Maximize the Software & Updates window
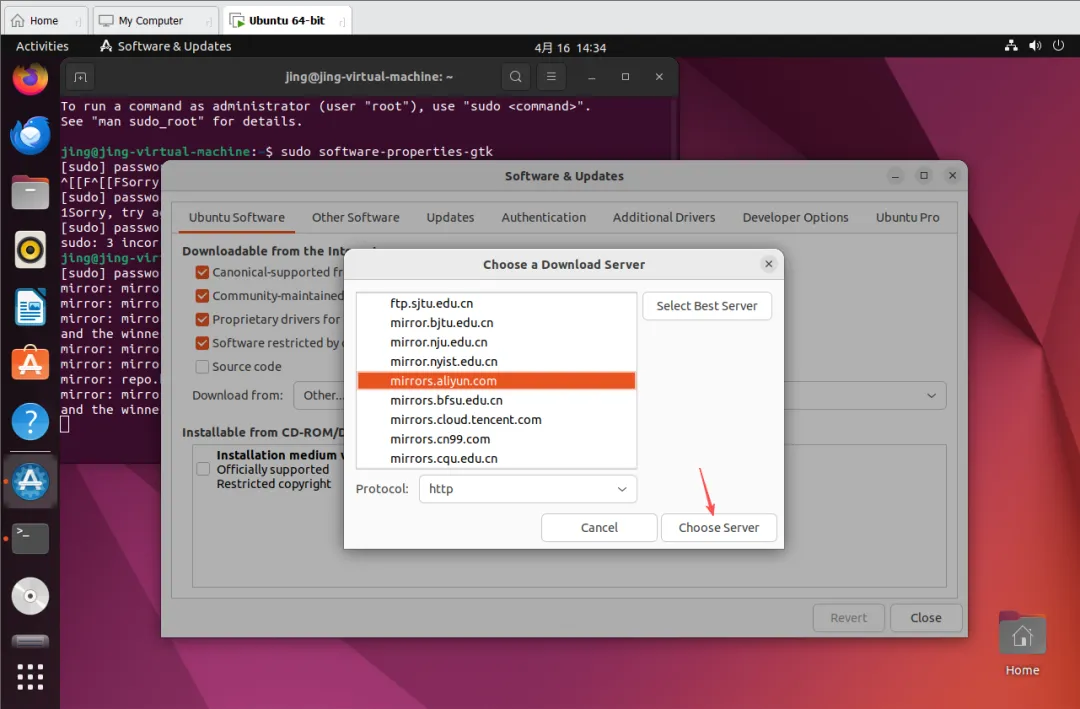Screen dimensions: 1080x709 point(924,176)
